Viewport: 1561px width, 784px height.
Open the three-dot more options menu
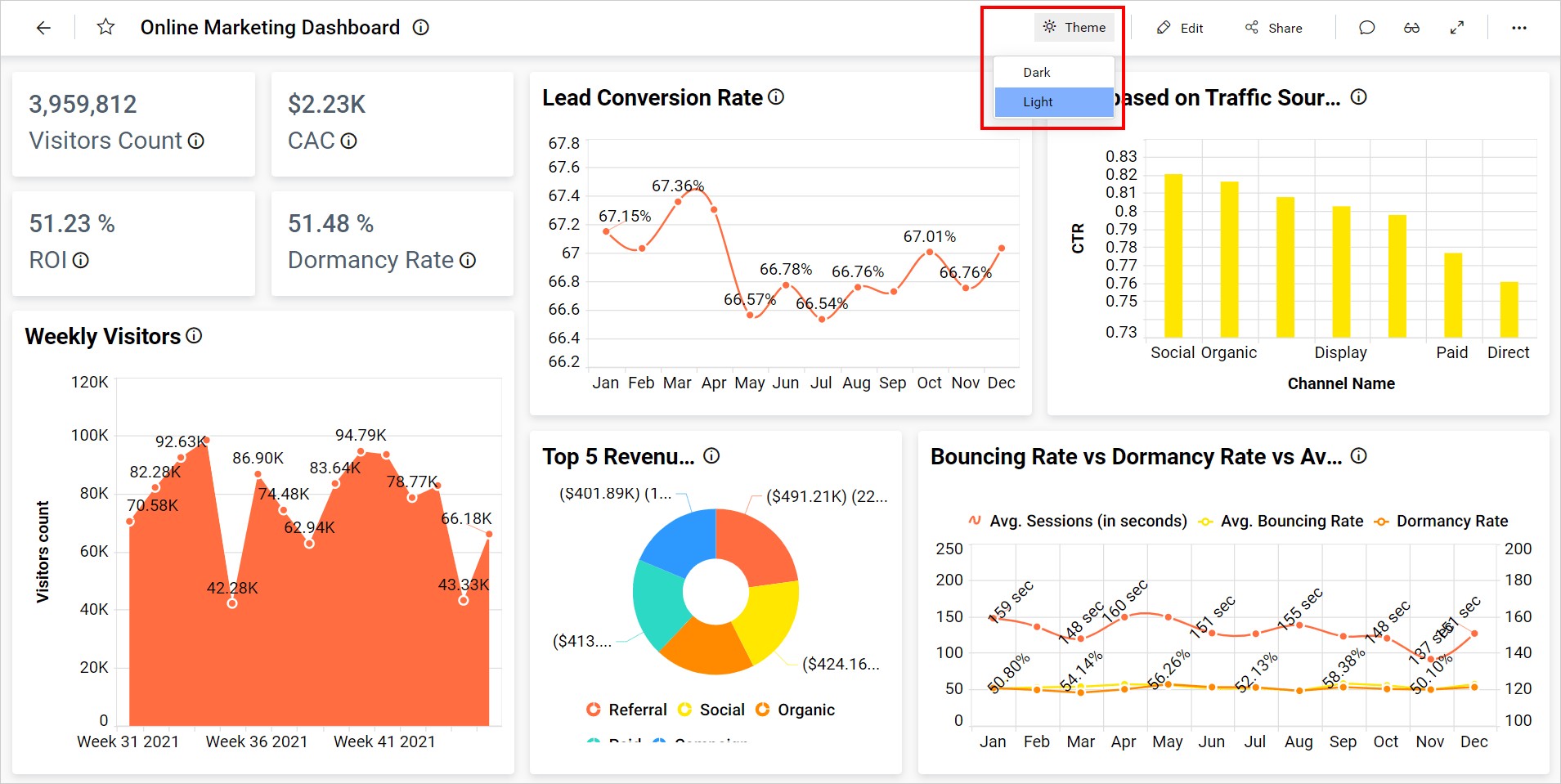[1518, 28]
